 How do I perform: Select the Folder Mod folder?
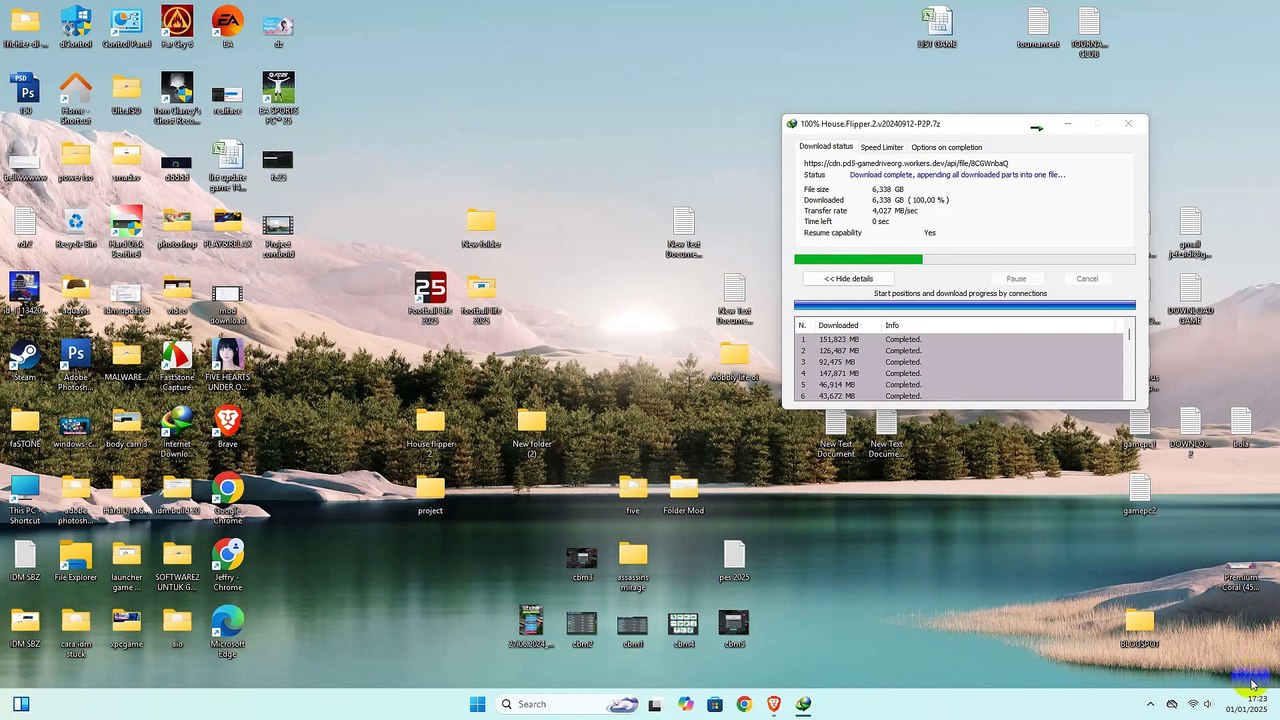click(x=683, y=494)
